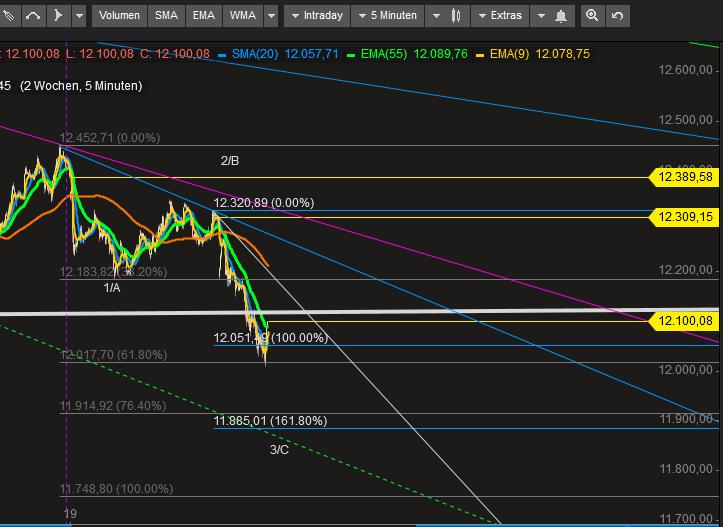Click the yellow 12.100,08 price tag
This screenshot has width=723, height=527.
(x=684, y=321)
